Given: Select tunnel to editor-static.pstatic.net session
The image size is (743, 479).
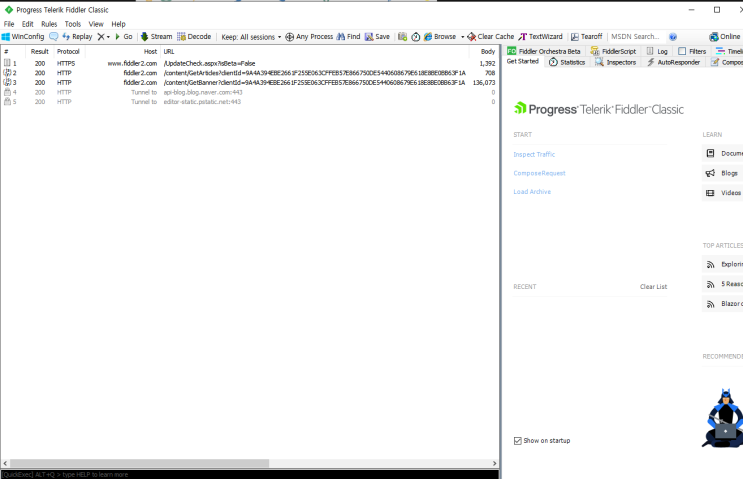Looking at the screenshot, I should coord(250,102).
